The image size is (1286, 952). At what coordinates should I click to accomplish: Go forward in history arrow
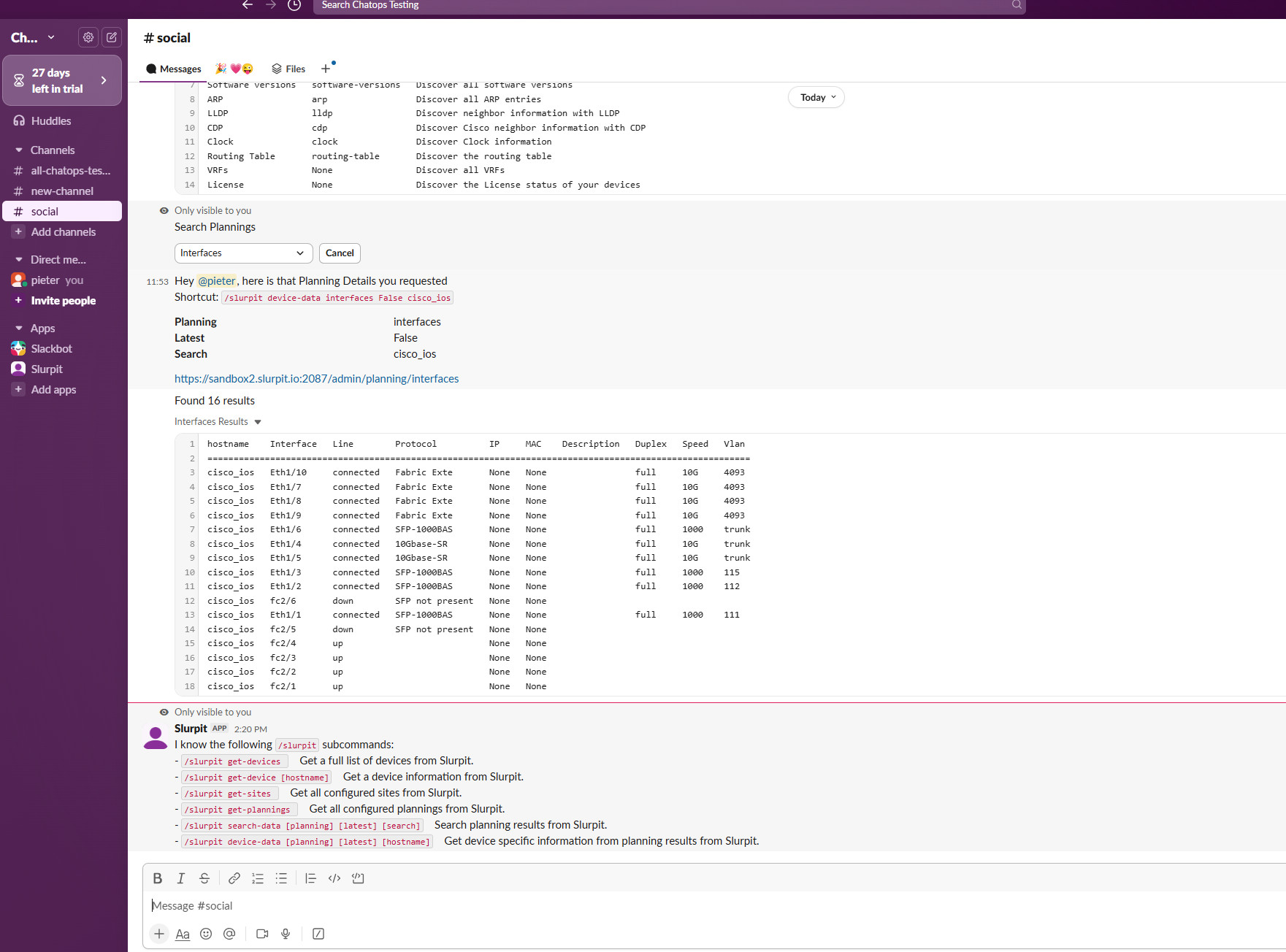click(x=271, y=5)
